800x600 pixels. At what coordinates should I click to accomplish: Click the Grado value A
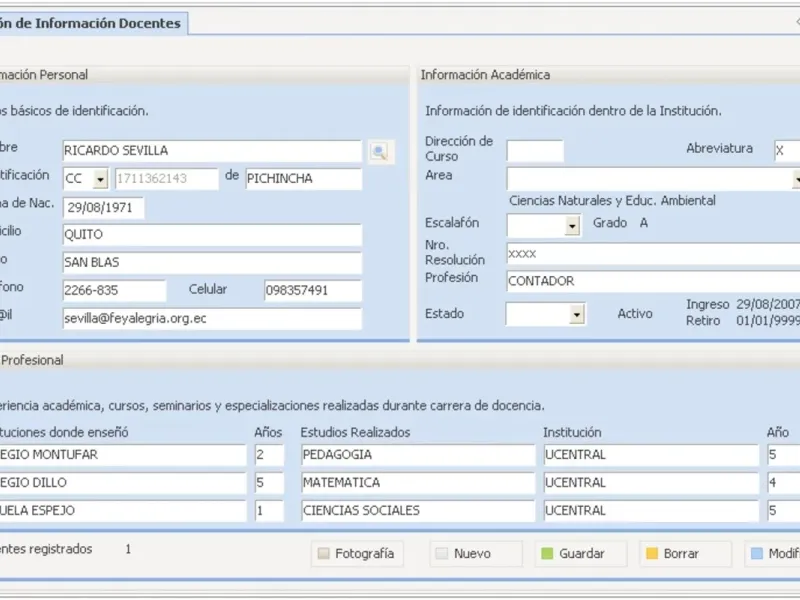[644, 223]
